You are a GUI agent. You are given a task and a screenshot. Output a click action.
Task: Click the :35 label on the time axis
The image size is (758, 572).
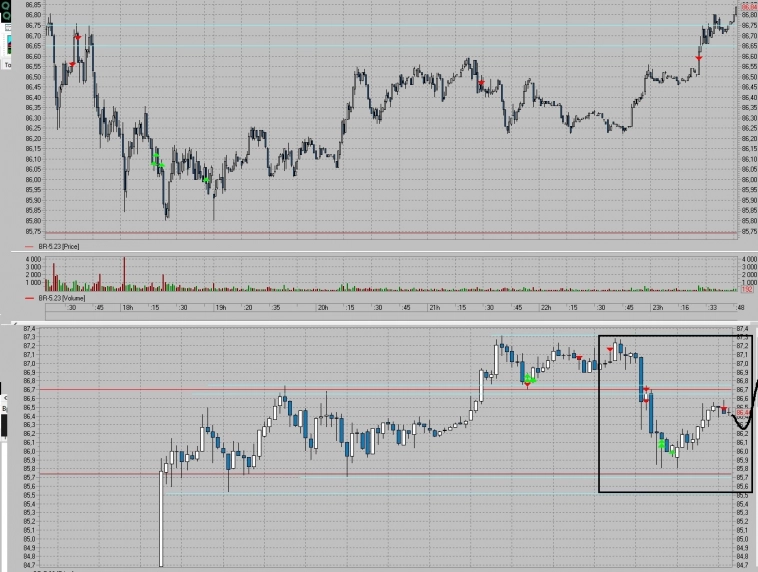point(276,308)
